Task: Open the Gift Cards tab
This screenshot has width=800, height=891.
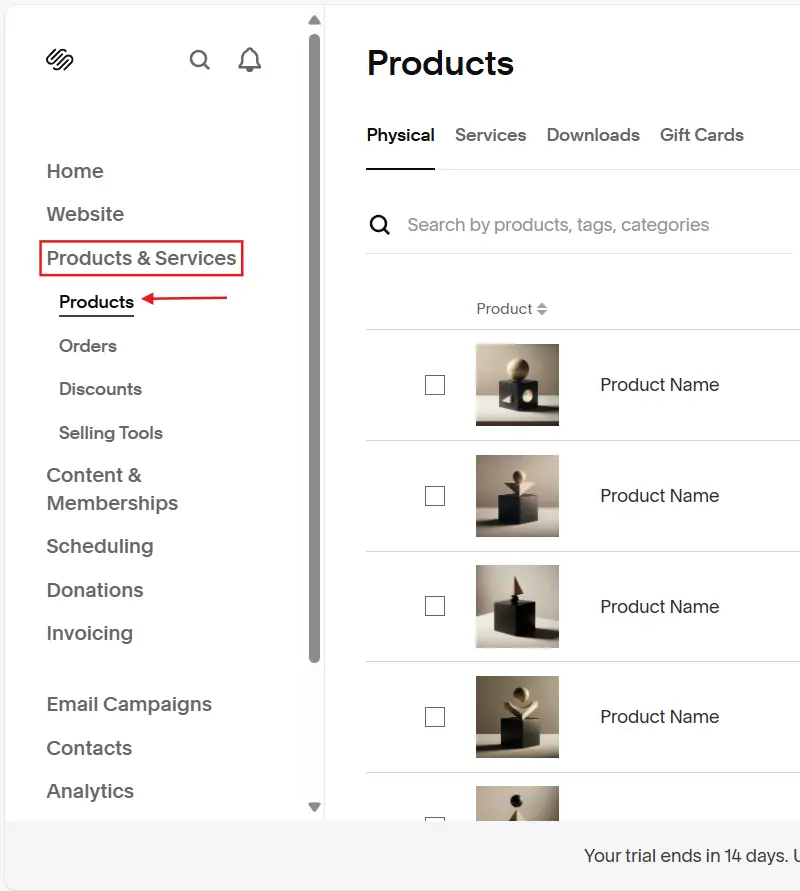Action: tap(701, 135)
